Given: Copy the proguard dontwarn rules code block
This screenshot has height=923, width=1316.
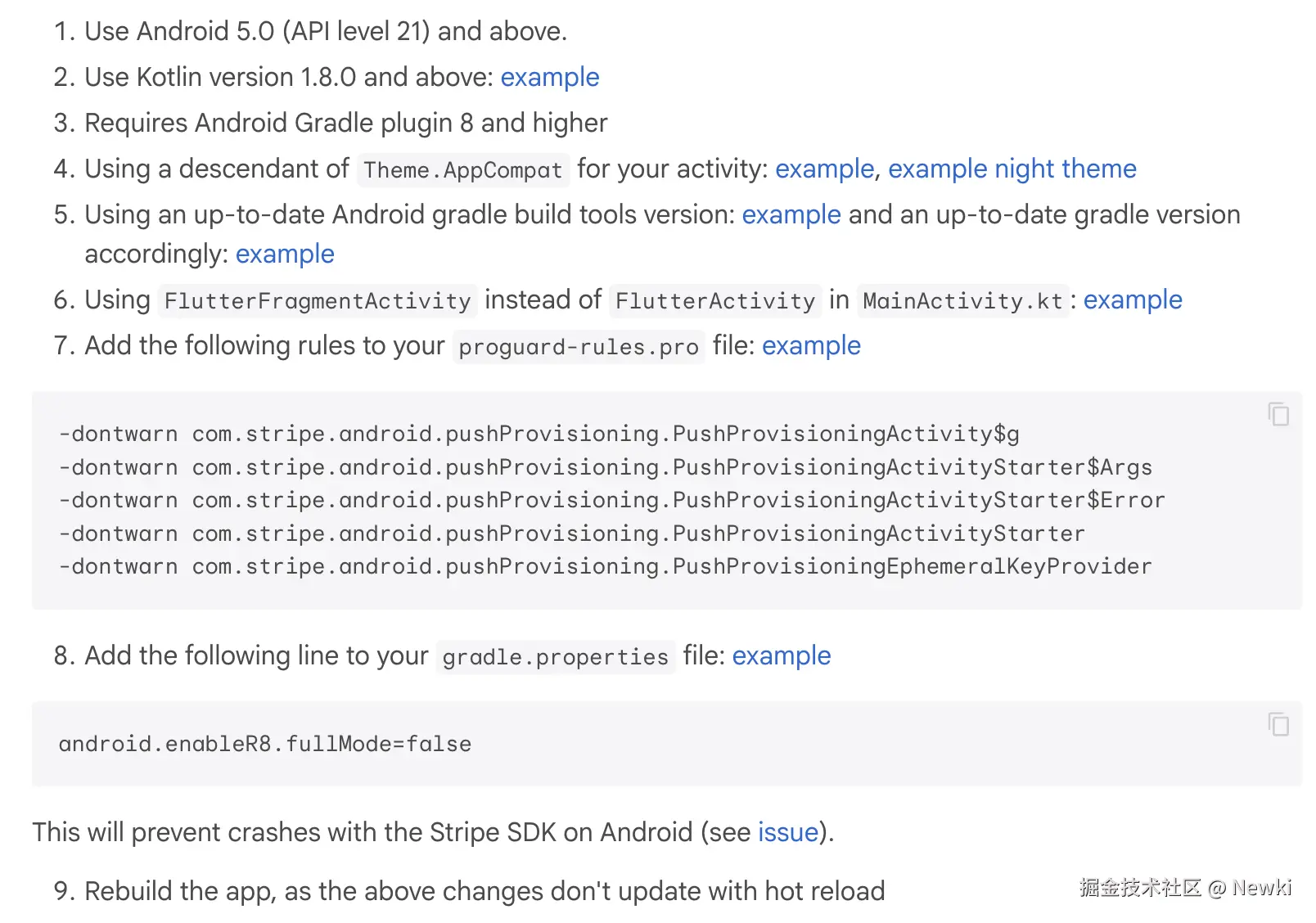Looking at the screenshot, I should point(1278,415).
